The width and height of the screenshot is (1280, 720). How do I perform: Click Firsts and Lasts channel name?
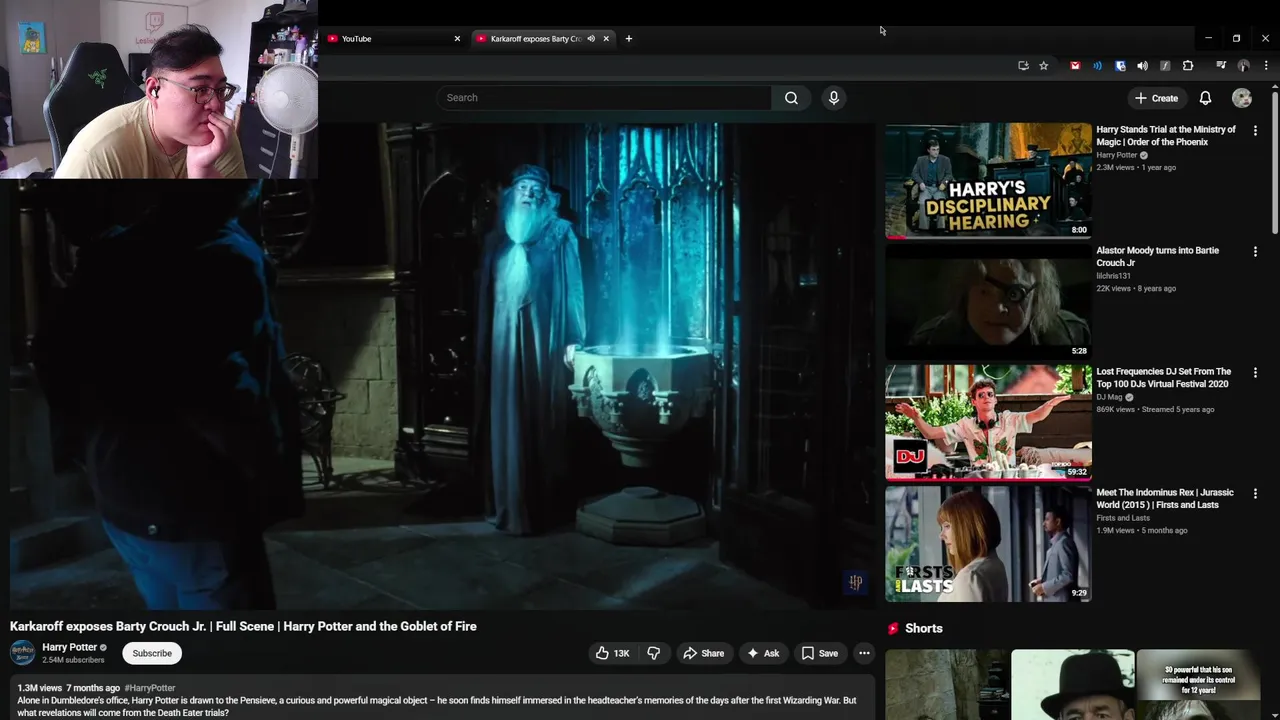[1123, 518]
